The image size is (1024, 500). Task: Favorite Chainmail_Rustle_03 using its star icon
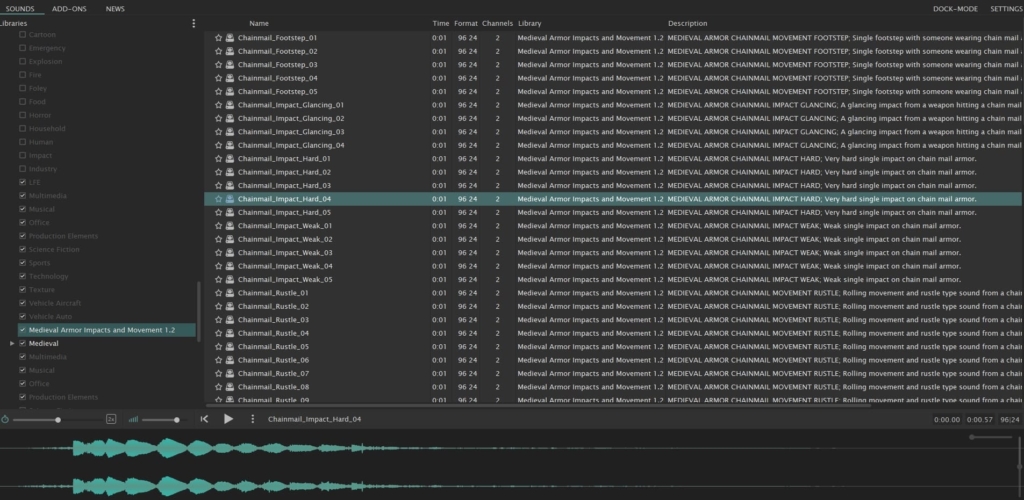click(219, 319)
